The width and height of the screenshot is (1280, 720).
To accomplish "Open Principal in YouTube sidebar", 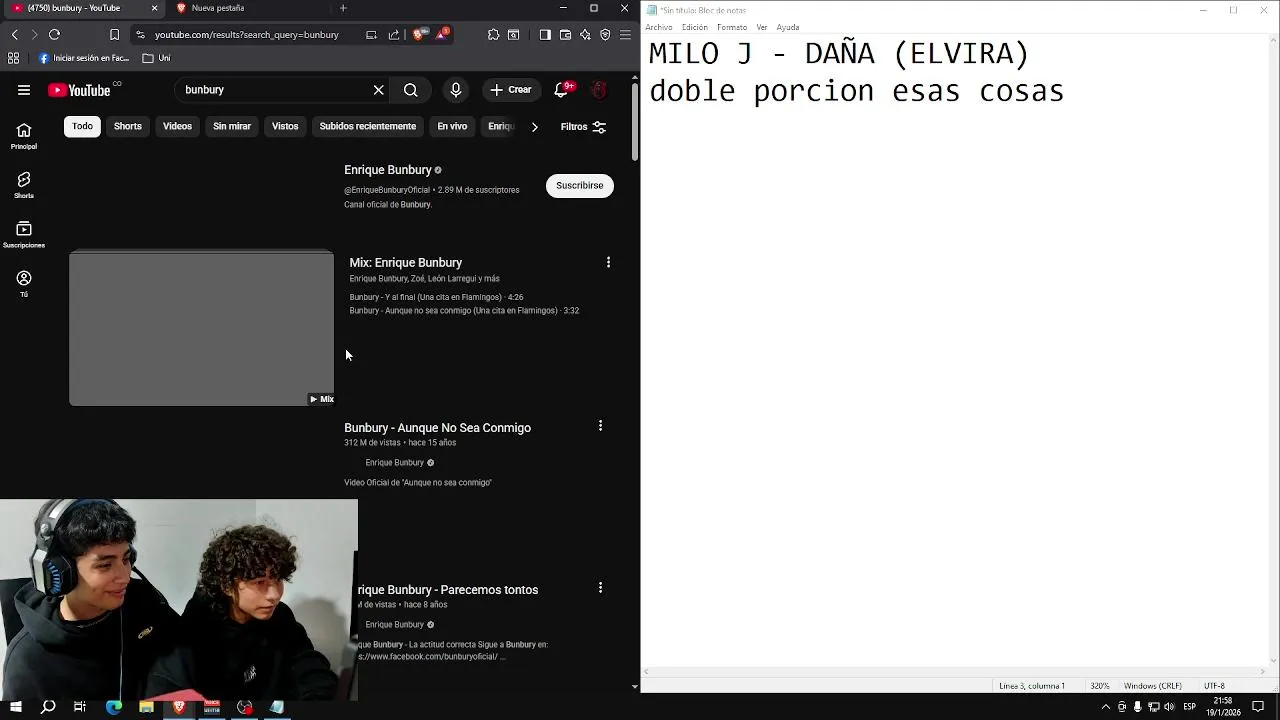I will pos(23,136).
